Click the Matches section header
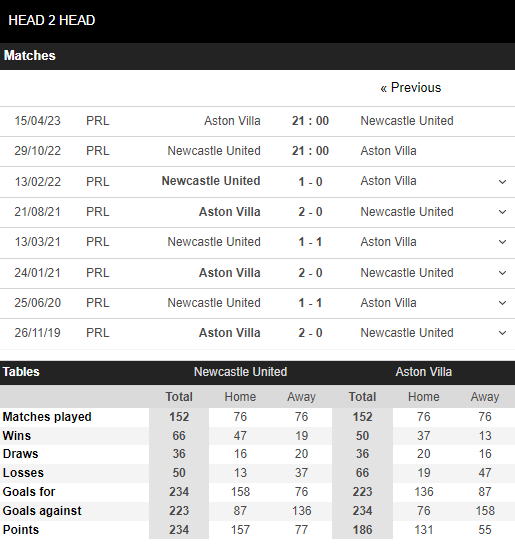Screen dimensions: 515x556 click(x=30, y=56)
